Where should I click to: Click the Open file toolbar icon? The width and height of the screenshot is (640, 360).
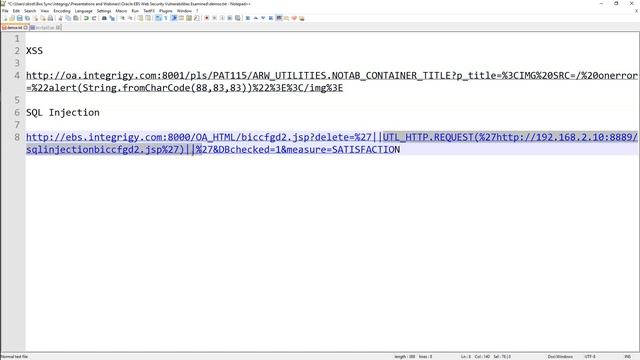(x=12, y=18)
